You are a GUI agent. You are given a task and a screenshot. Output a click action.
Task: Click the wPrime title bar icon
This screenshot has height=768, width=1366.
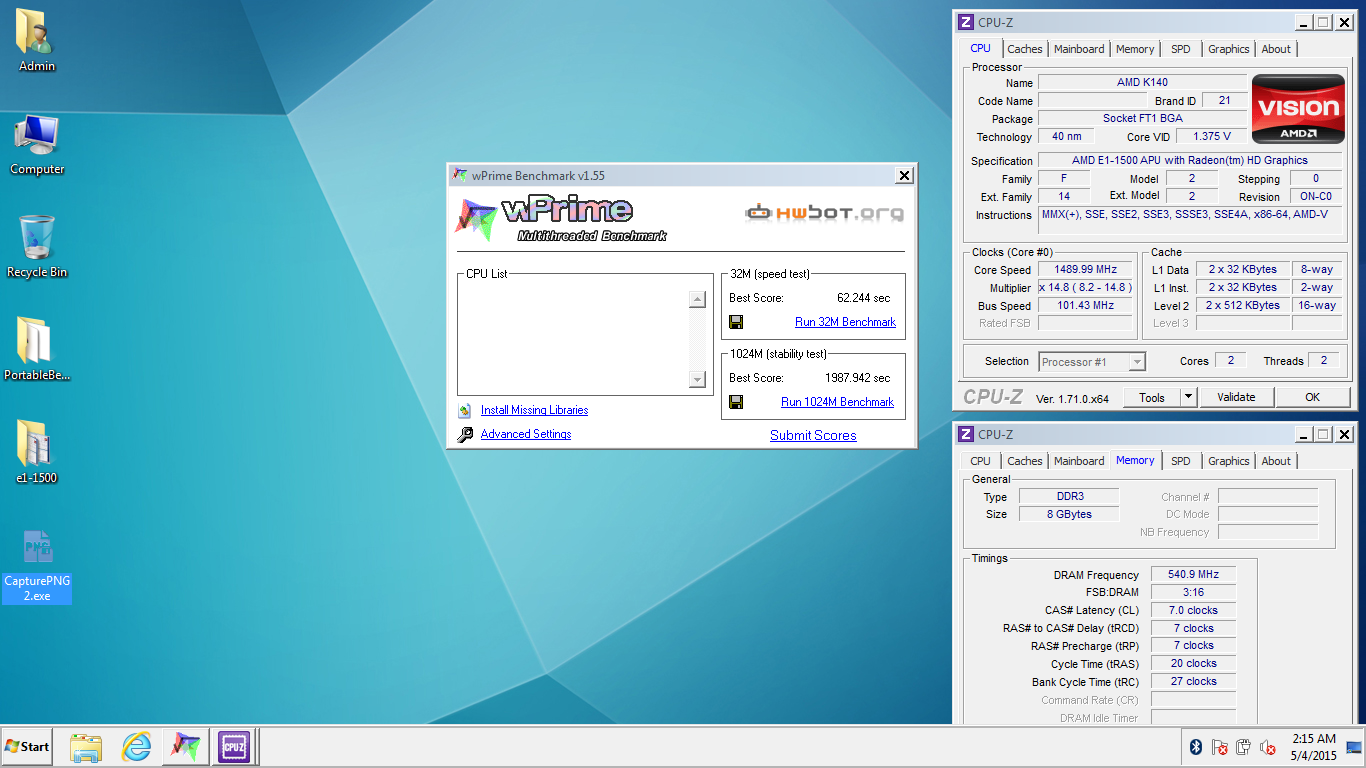pos(459,175)
